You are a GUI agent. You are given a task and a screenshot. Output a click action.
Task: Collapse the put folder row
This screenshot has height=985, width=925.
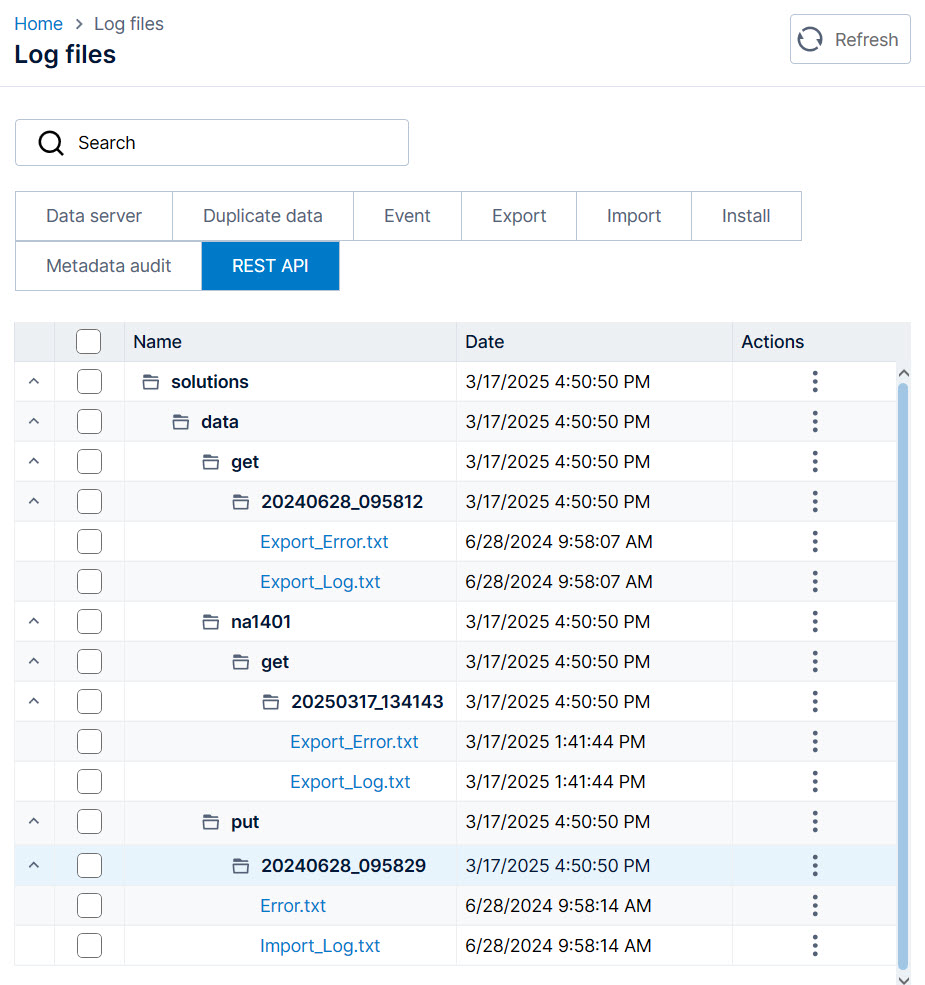click(x=33, y=821)
